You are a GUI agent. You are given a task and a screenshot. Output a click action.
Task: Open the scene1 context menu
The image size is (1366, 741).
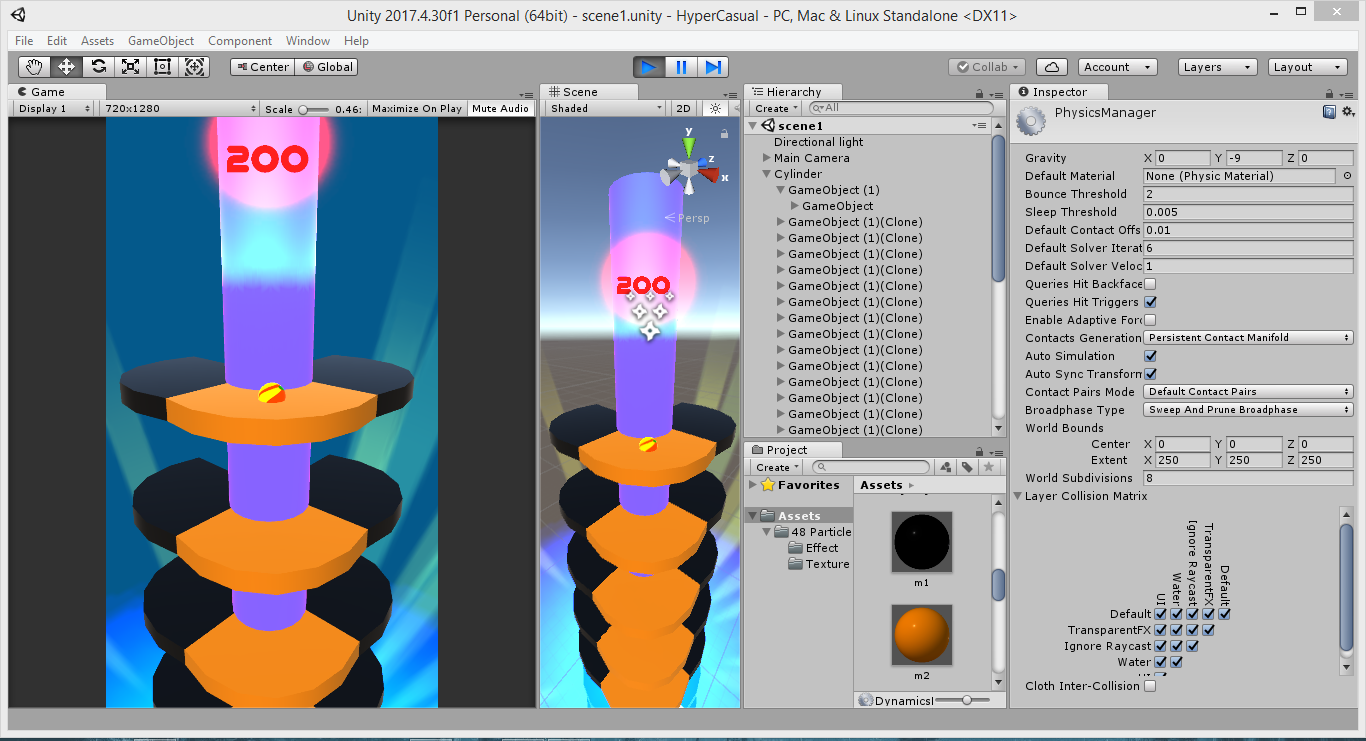[980, 126]
